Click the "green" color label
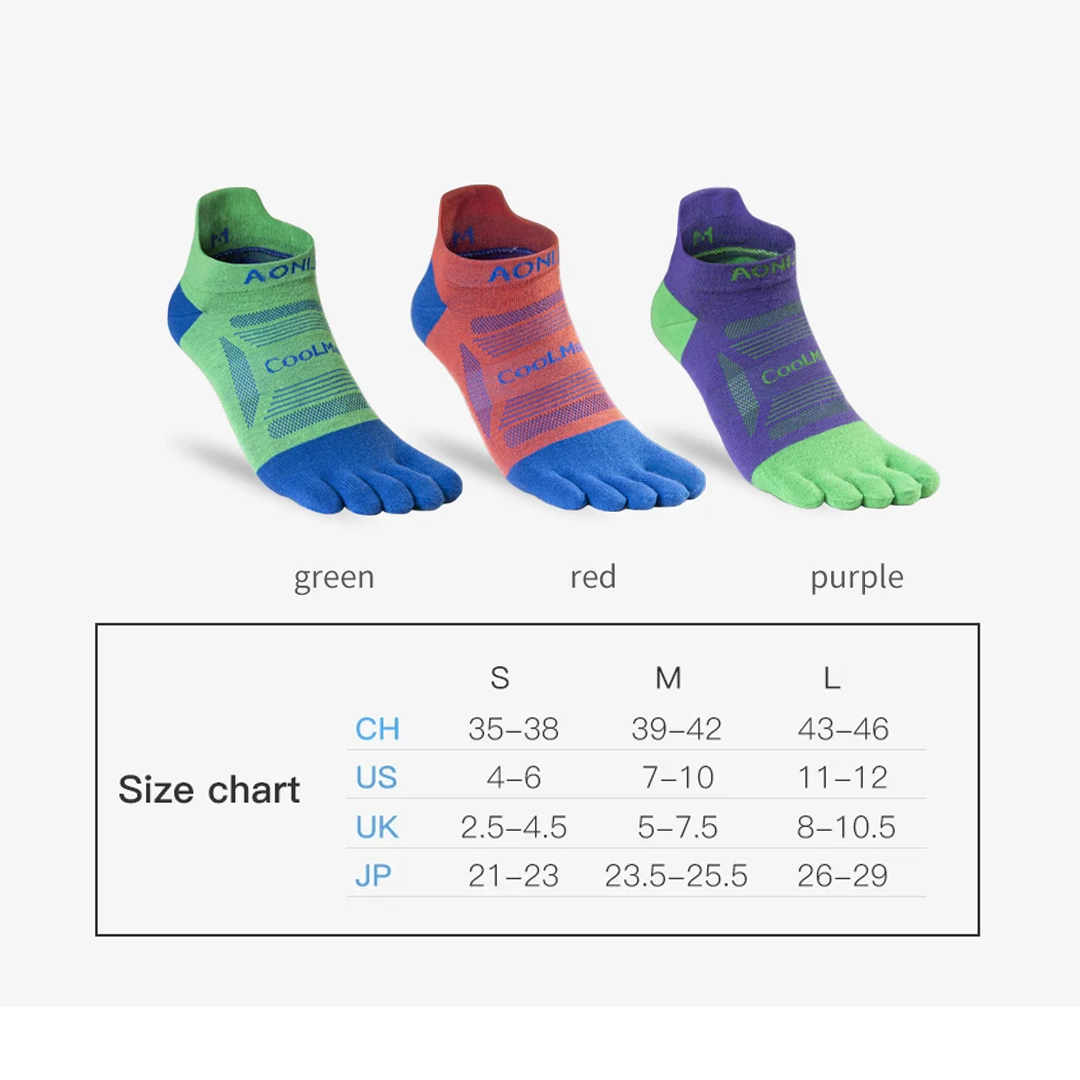Viewport: 1080px width, 1080px height. point(334,578)
